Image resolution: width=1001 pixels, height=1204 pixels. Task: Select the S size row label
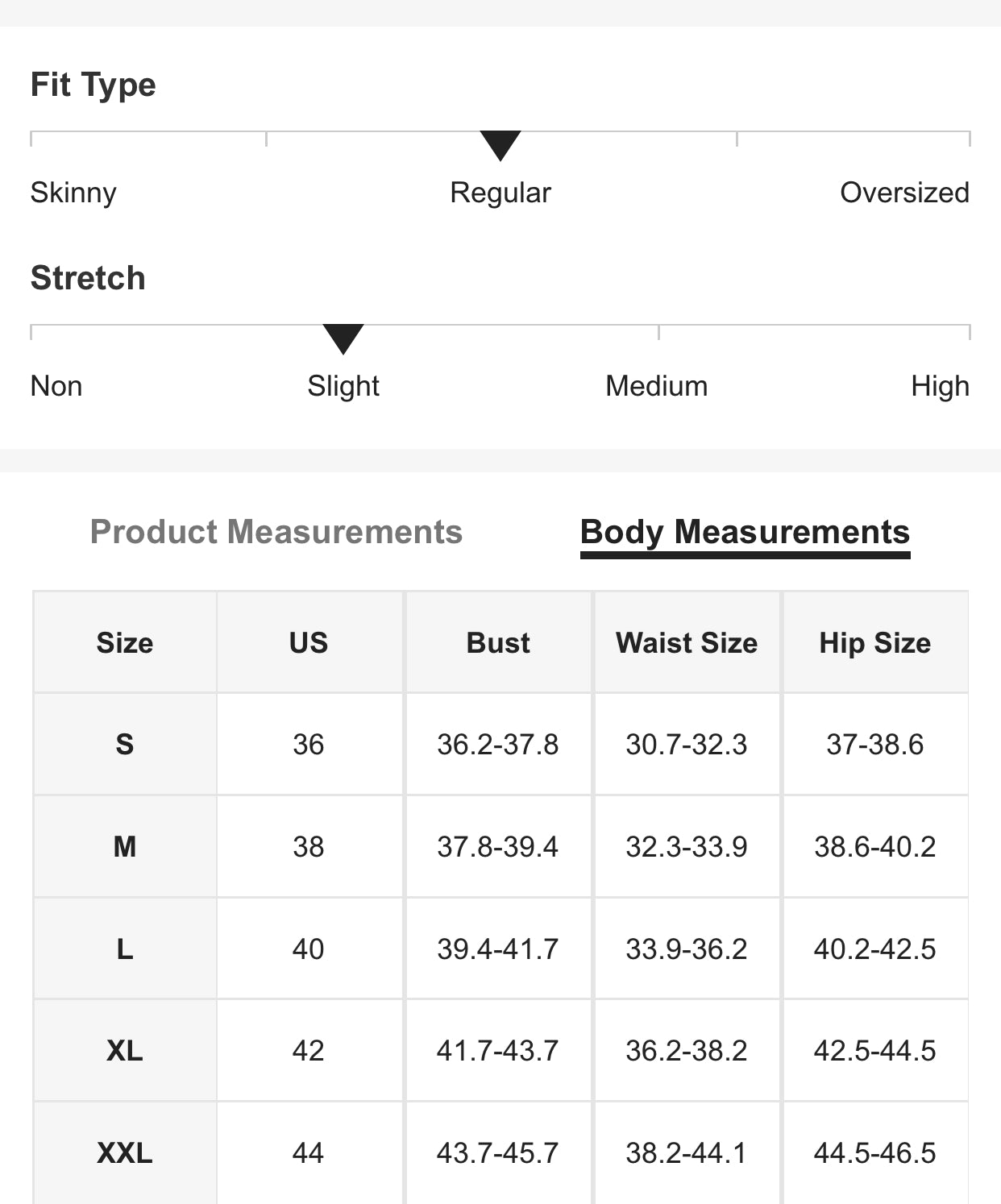pos(125,744)
